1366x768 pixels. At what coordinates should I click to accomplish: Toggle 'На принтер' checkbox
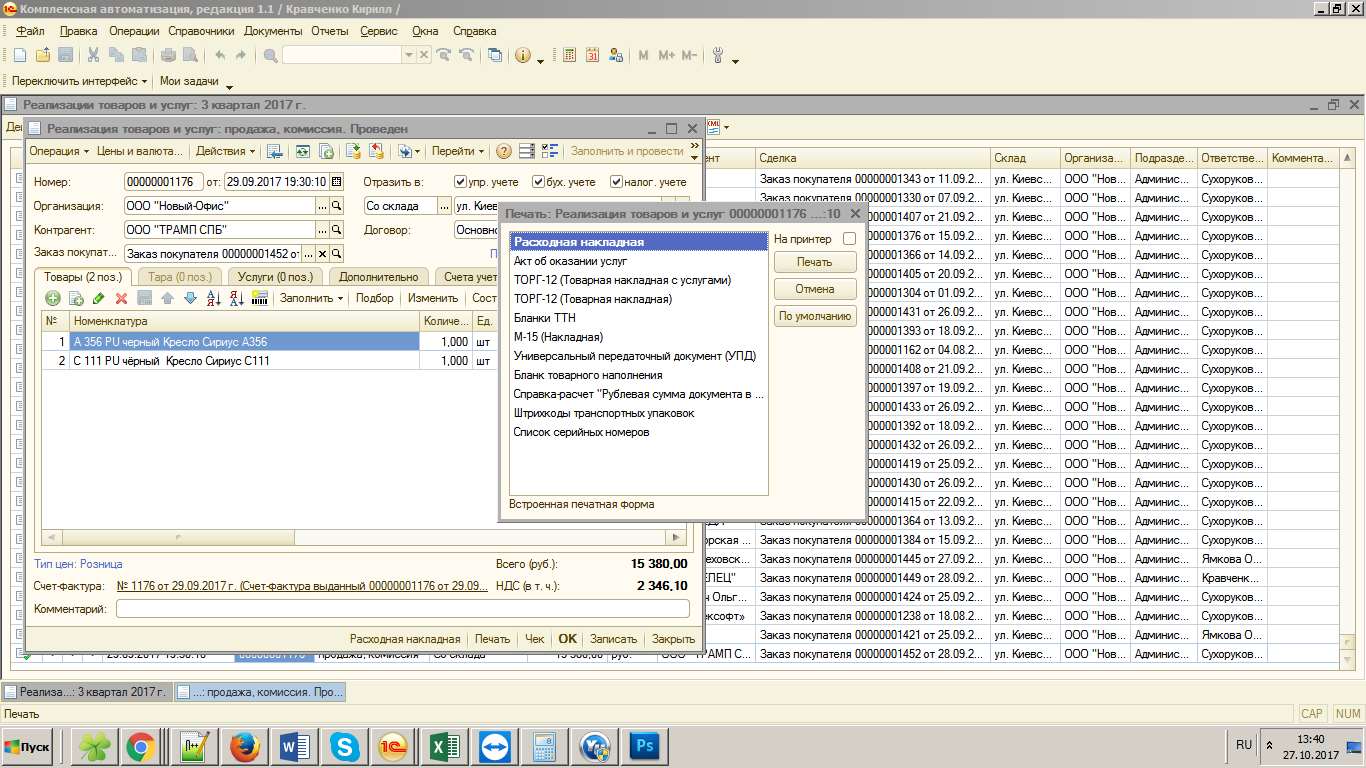pos(849,239)
